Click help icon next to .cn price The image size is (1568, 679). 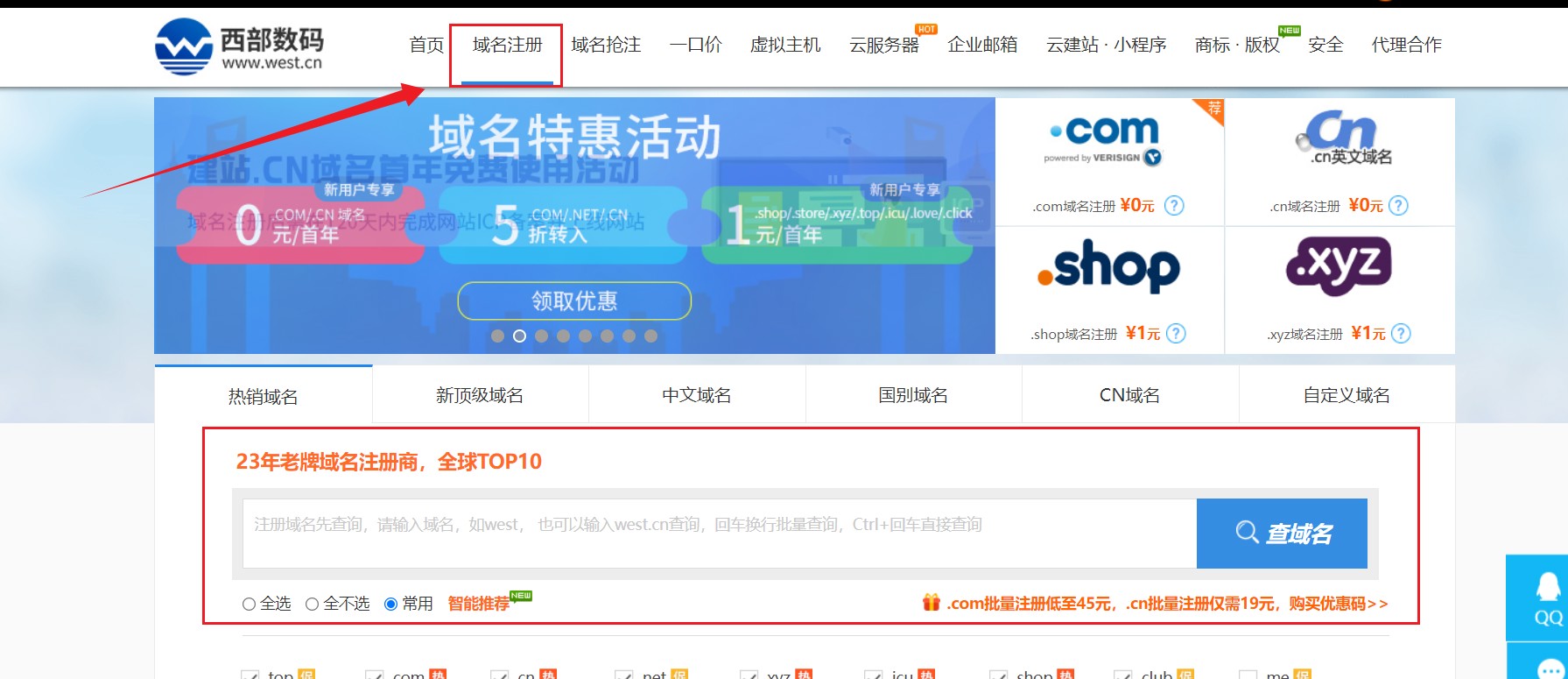point(1398,206)
